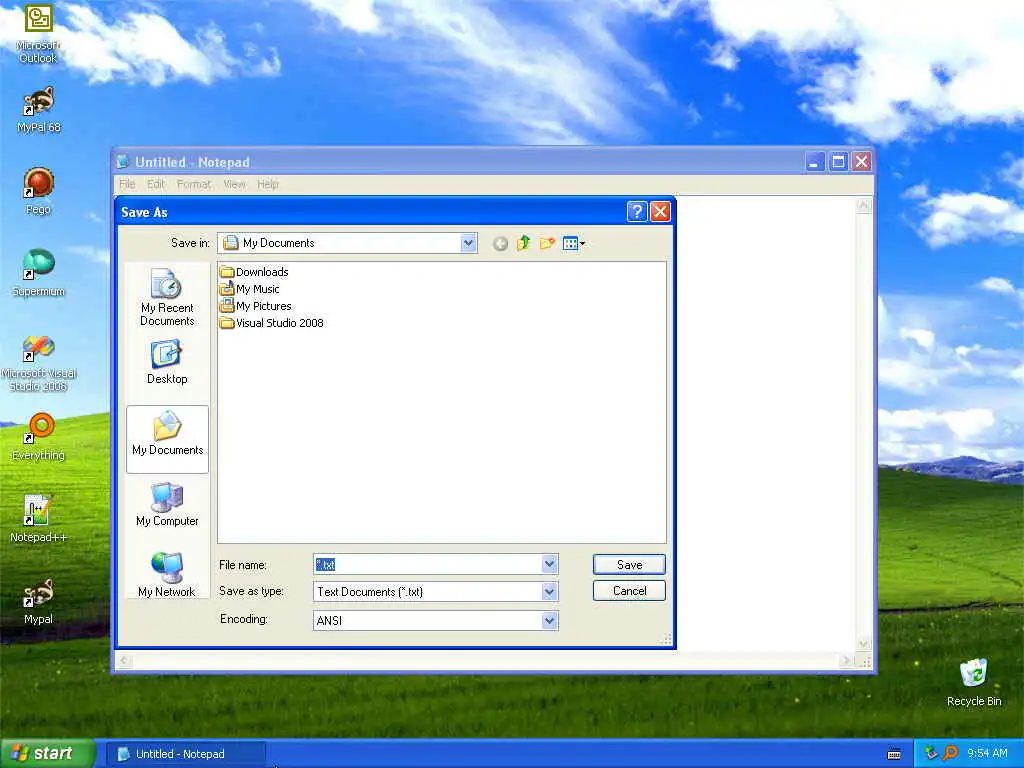Minimize the Notepad window
Screen dimensions: 1024x768
tap(814, 161)
